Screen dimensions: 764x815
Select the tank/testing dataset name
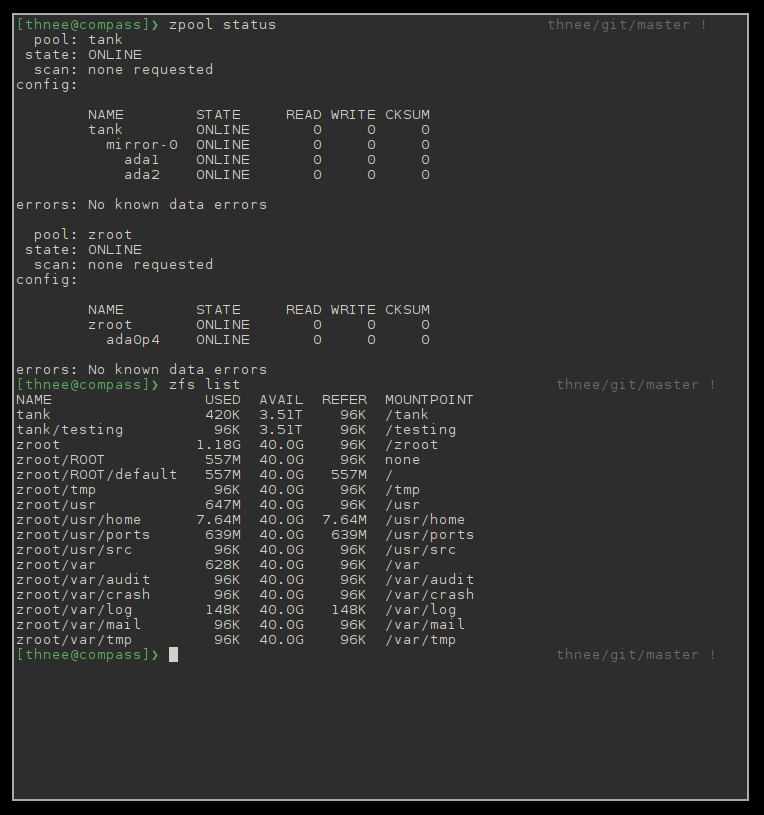[x=69, y=429]
